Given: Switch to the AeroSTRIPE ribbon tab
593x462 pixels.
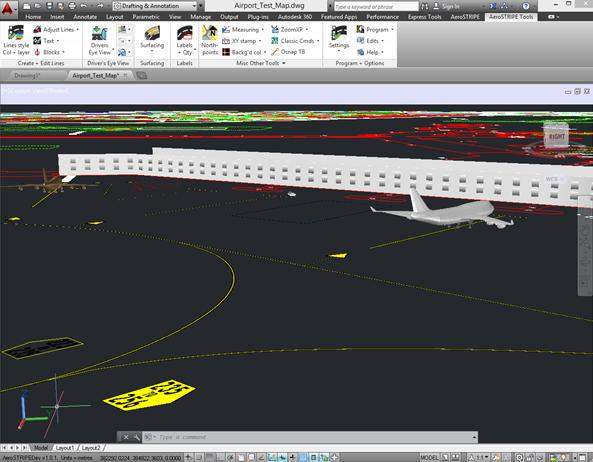Looking at the screenshot, I should coord(465,17).
